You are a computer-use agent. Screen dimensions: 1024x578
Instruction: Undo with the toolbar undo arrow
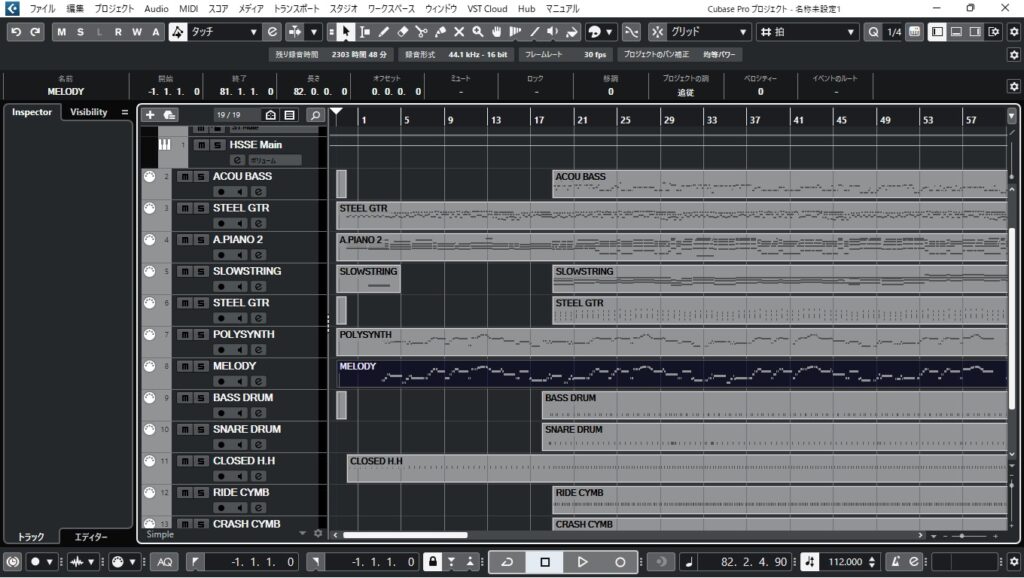tap(16, 32)
